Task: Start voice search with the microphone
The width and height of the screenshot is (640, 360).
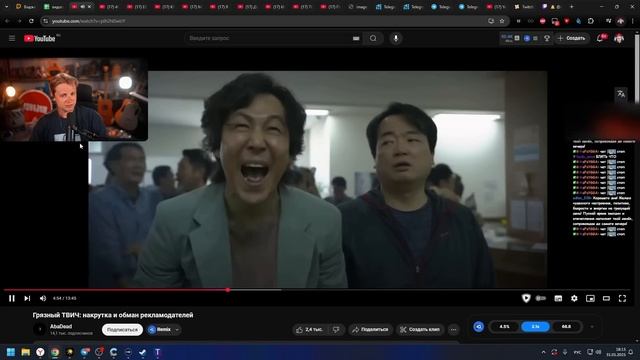Action: tap(396, 38)
